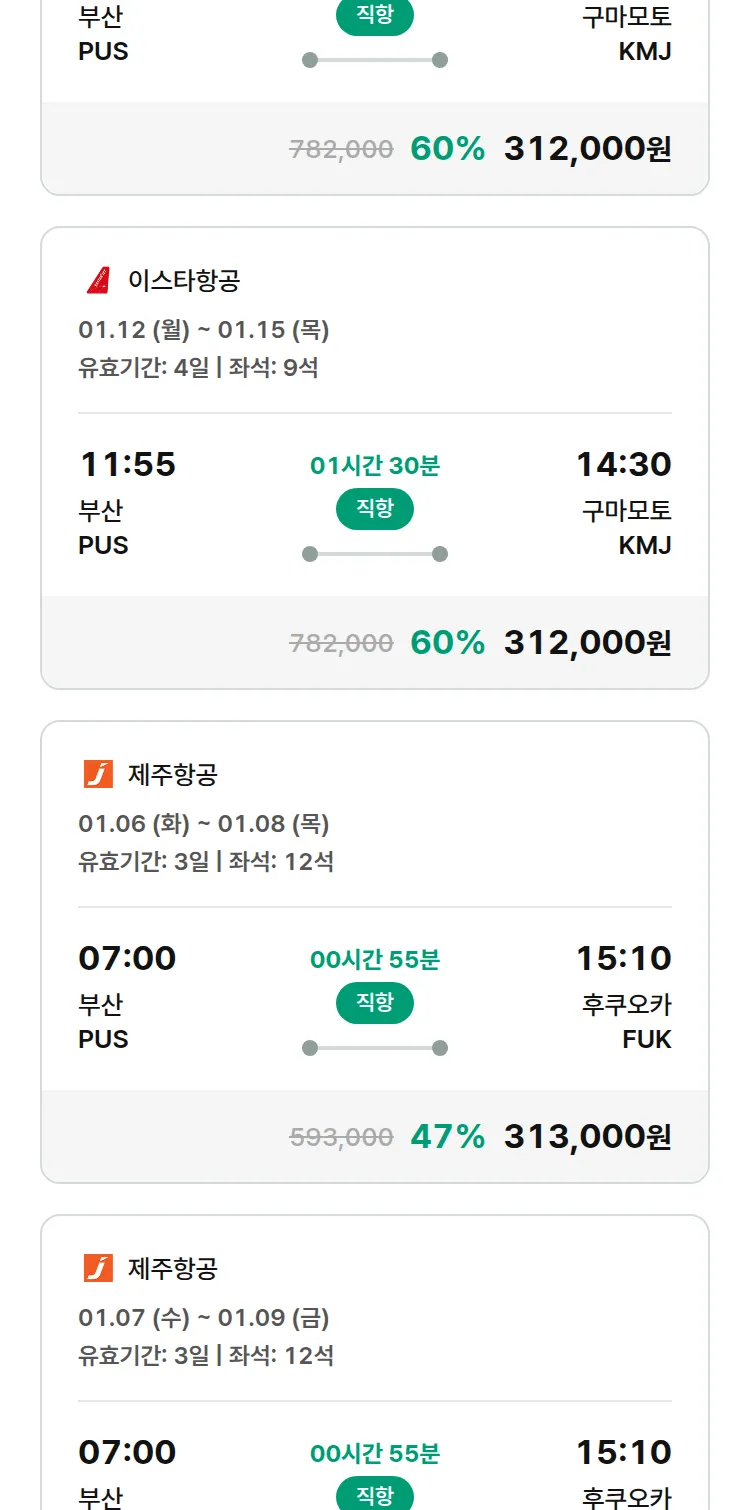This screenshot has height=1510, width=750.
Task: Click route line of 11:55 Kumamoto flight
Action: coord(375,554)
